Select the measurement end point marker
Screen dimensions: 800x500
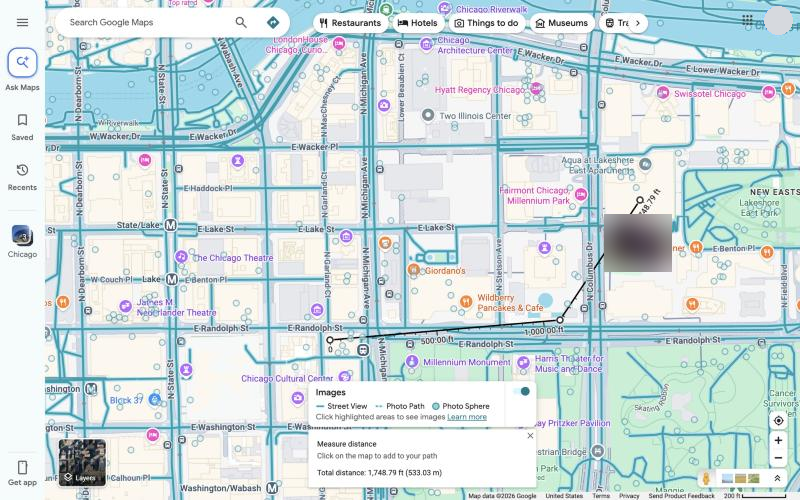pyautogui.click(x=640, y=200)
